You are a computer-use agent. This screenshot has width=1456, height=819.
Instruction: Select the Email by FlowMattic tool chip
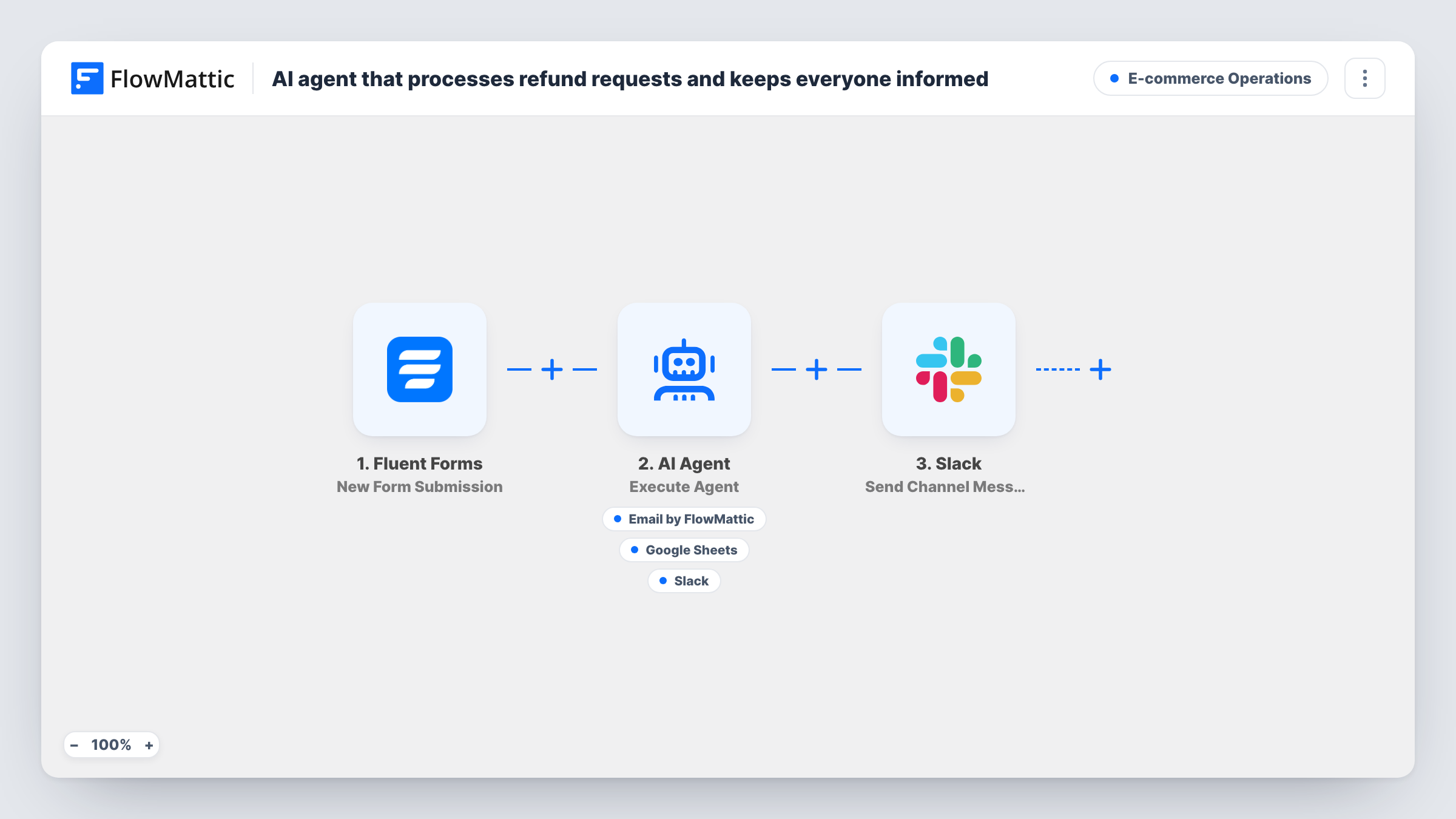coord(684,519)
